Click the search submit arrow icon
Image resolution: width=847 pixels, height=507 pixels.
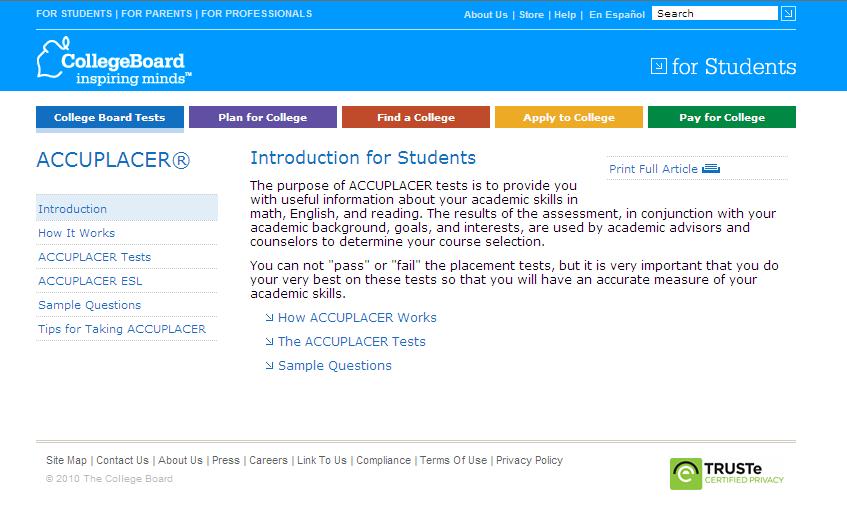point(788,14)
